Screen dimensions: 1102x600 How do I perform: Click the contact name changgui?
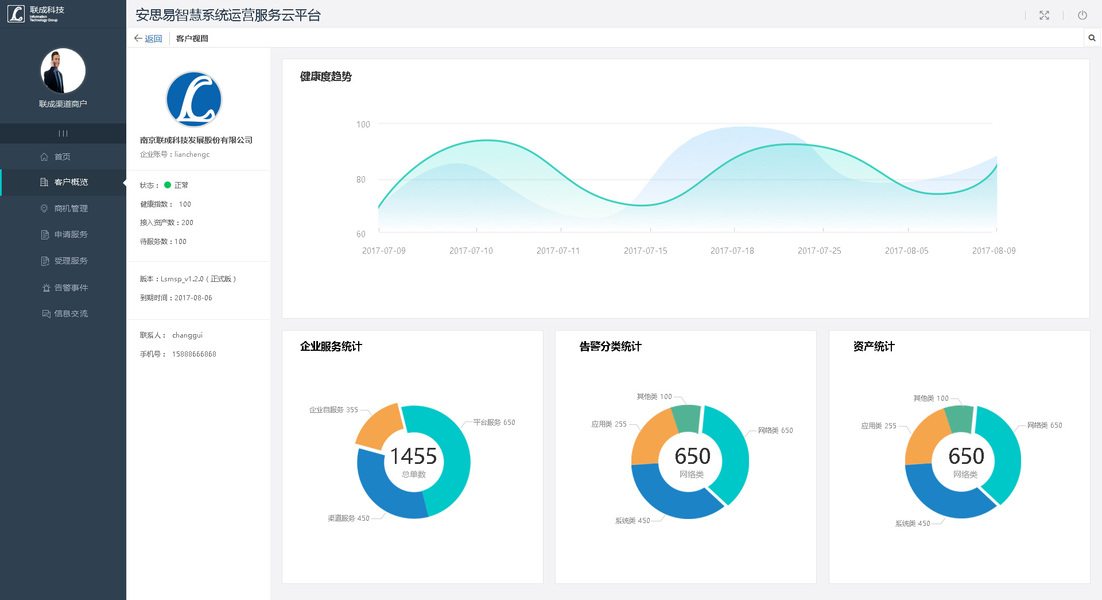click(187, 336)
